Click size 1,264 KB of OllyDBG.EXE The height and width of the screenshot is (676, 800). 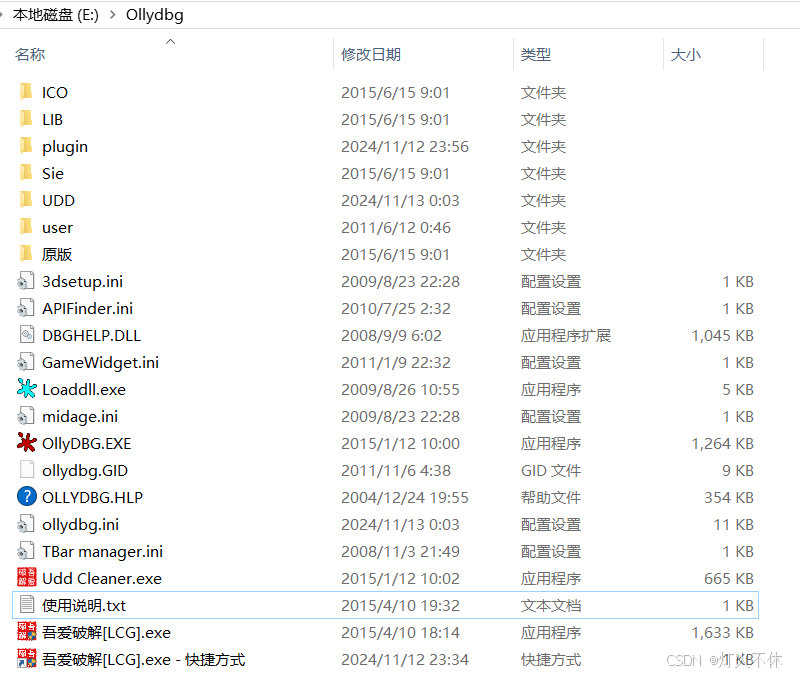[x=722, y=443]
